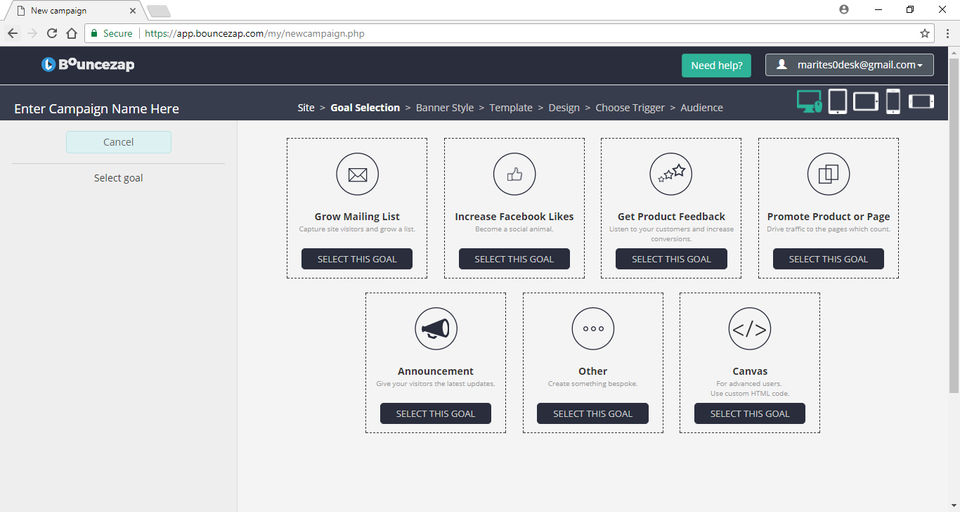Screen dimensions: 960x512
Task: Click the Other card title
Action: coord(593,371)
